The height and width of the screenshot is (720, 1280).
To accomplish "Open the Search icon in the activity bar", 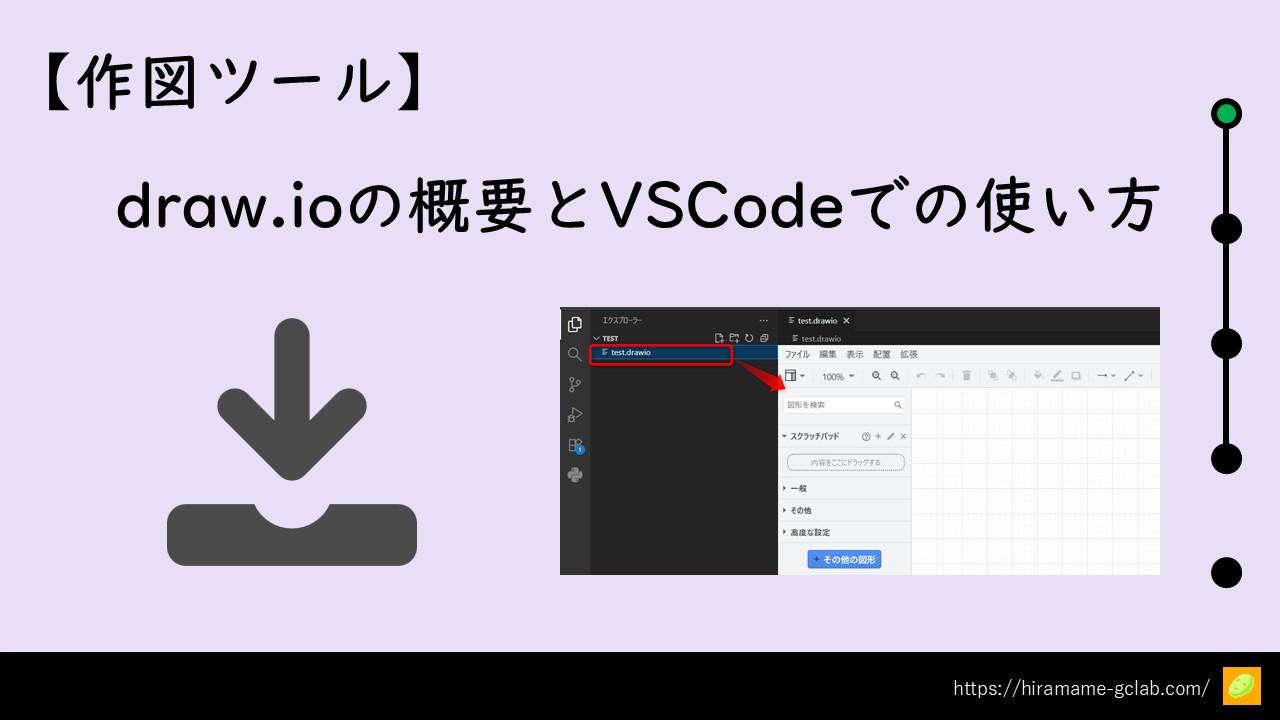I will click(575, 354).
